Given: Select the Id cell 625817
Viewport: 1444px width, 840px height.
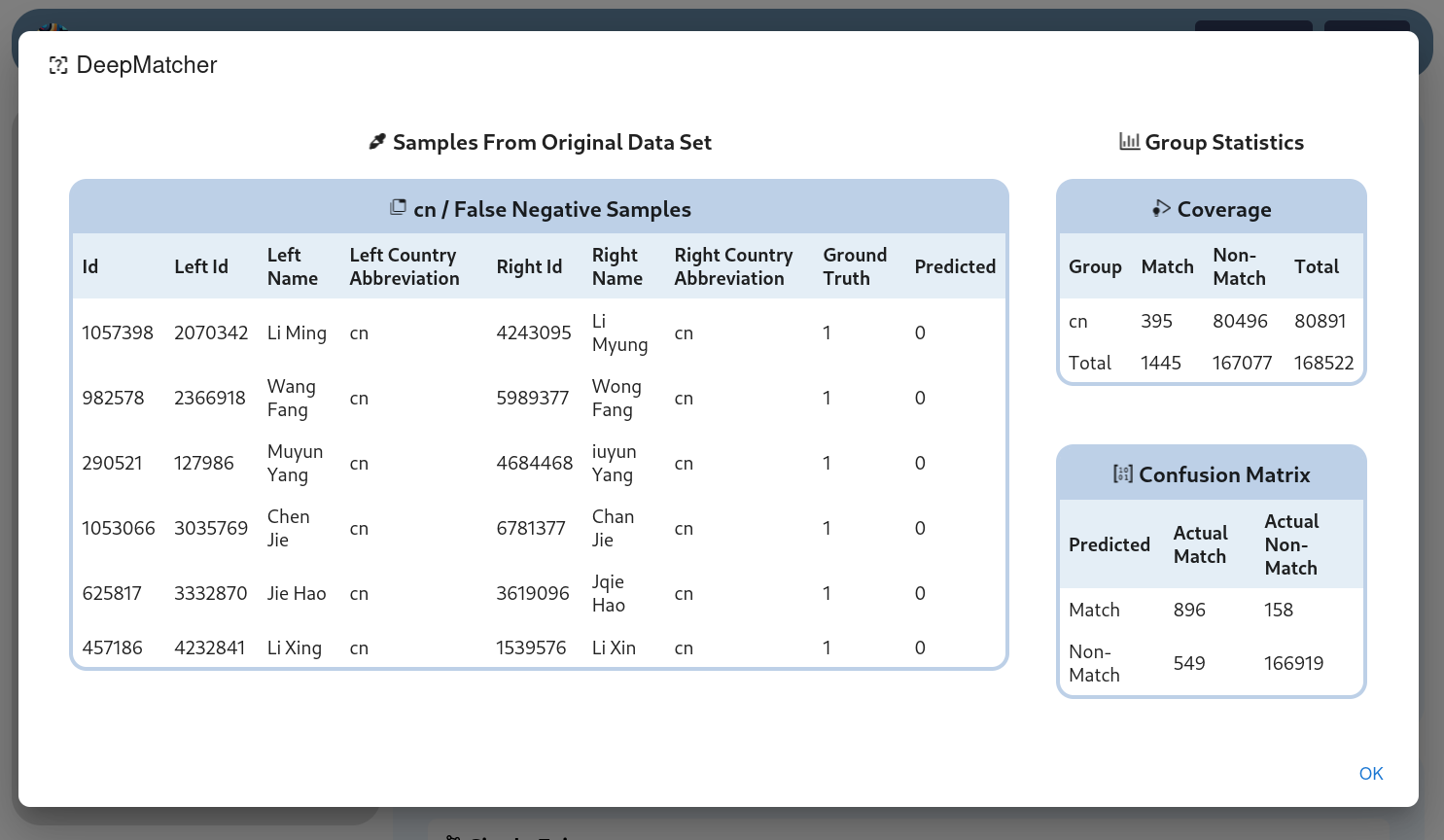Looking at the screenshot, I should click(112, 593).
